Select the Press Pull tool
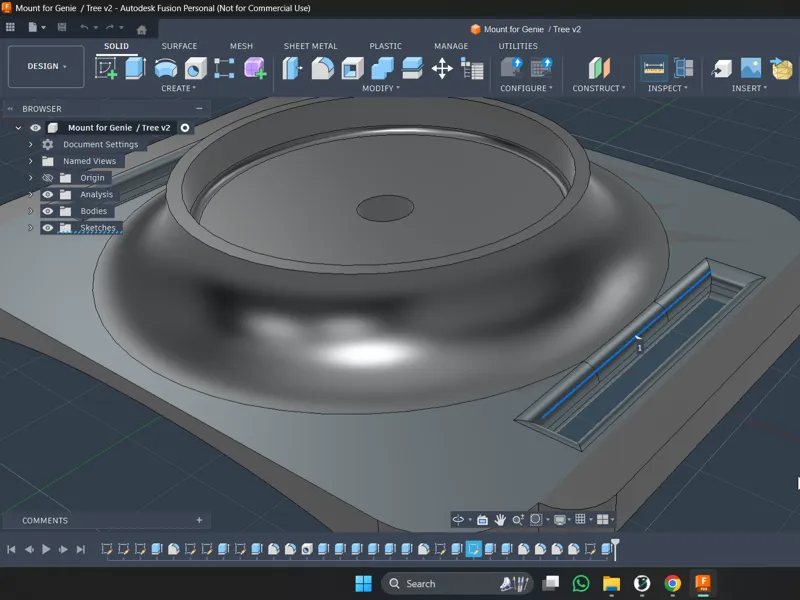 tap(292, 68)
